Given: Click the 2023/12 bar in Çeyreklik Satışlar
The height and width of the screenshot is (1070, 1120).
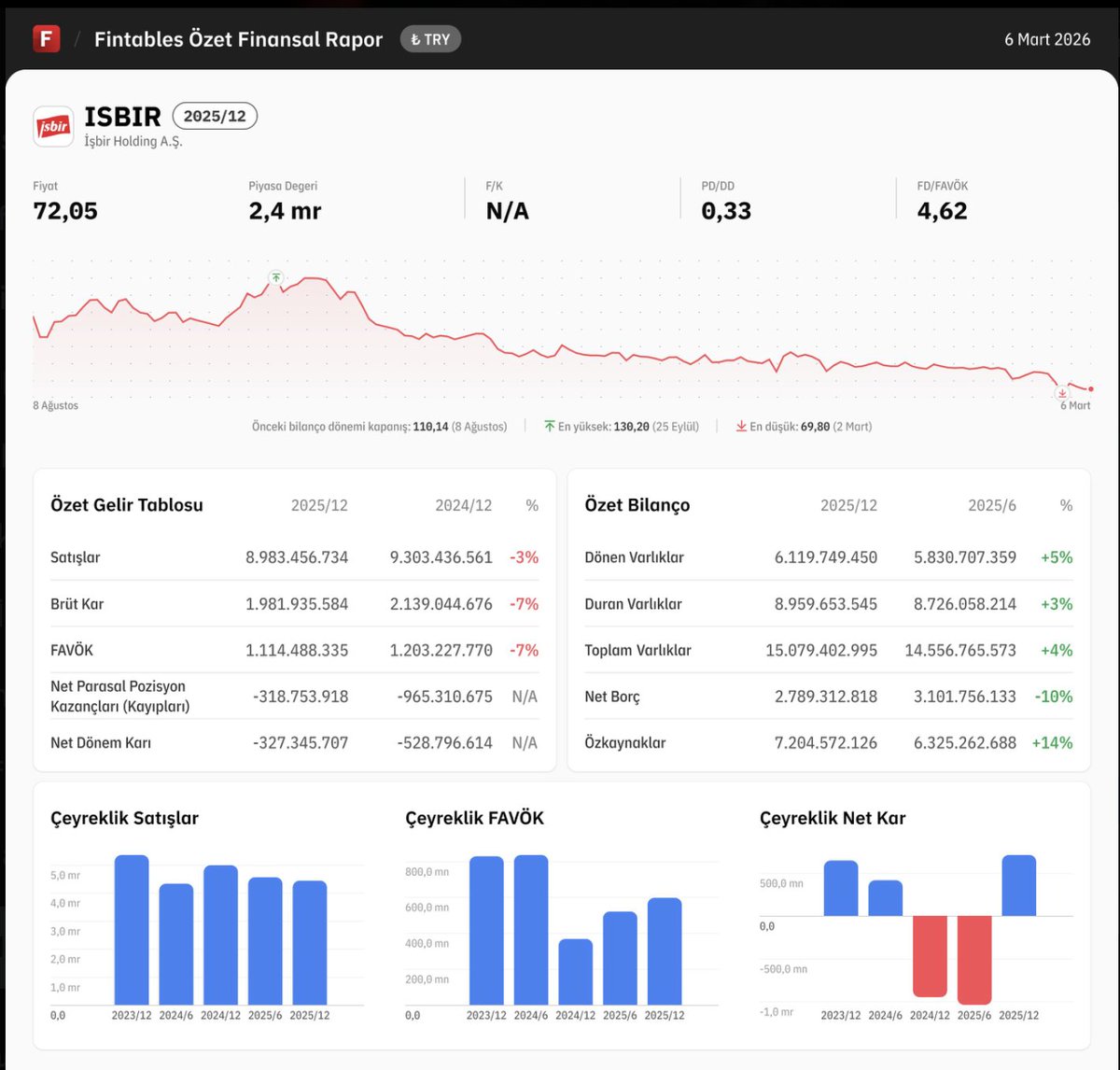Looking at the screenshot, I should pos(132,930).
